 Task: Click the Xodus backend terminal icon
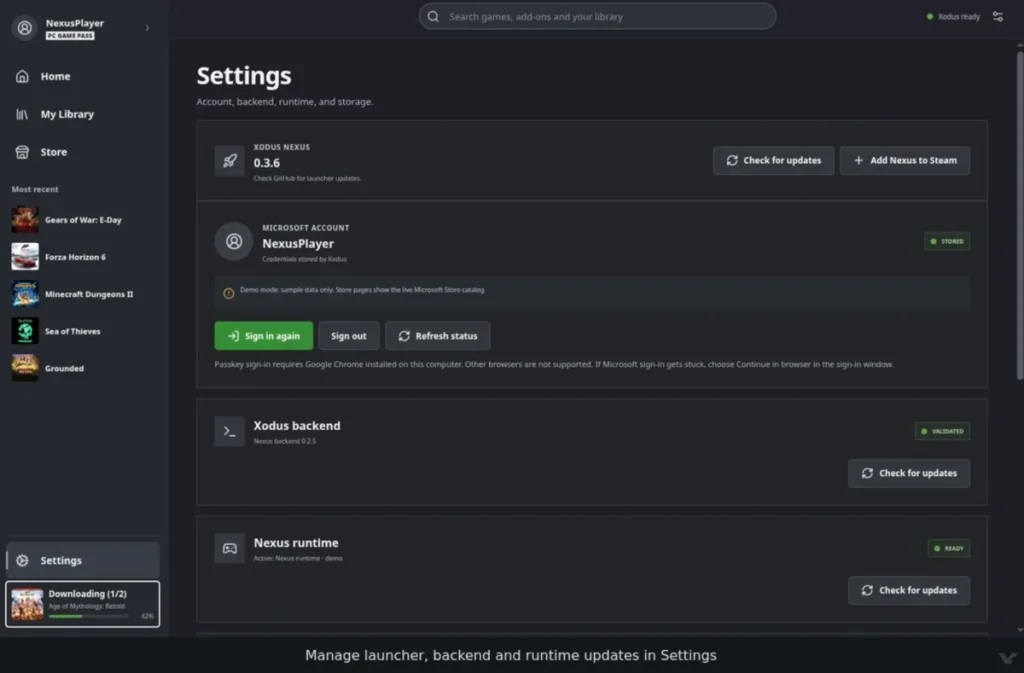pos(229,431)
